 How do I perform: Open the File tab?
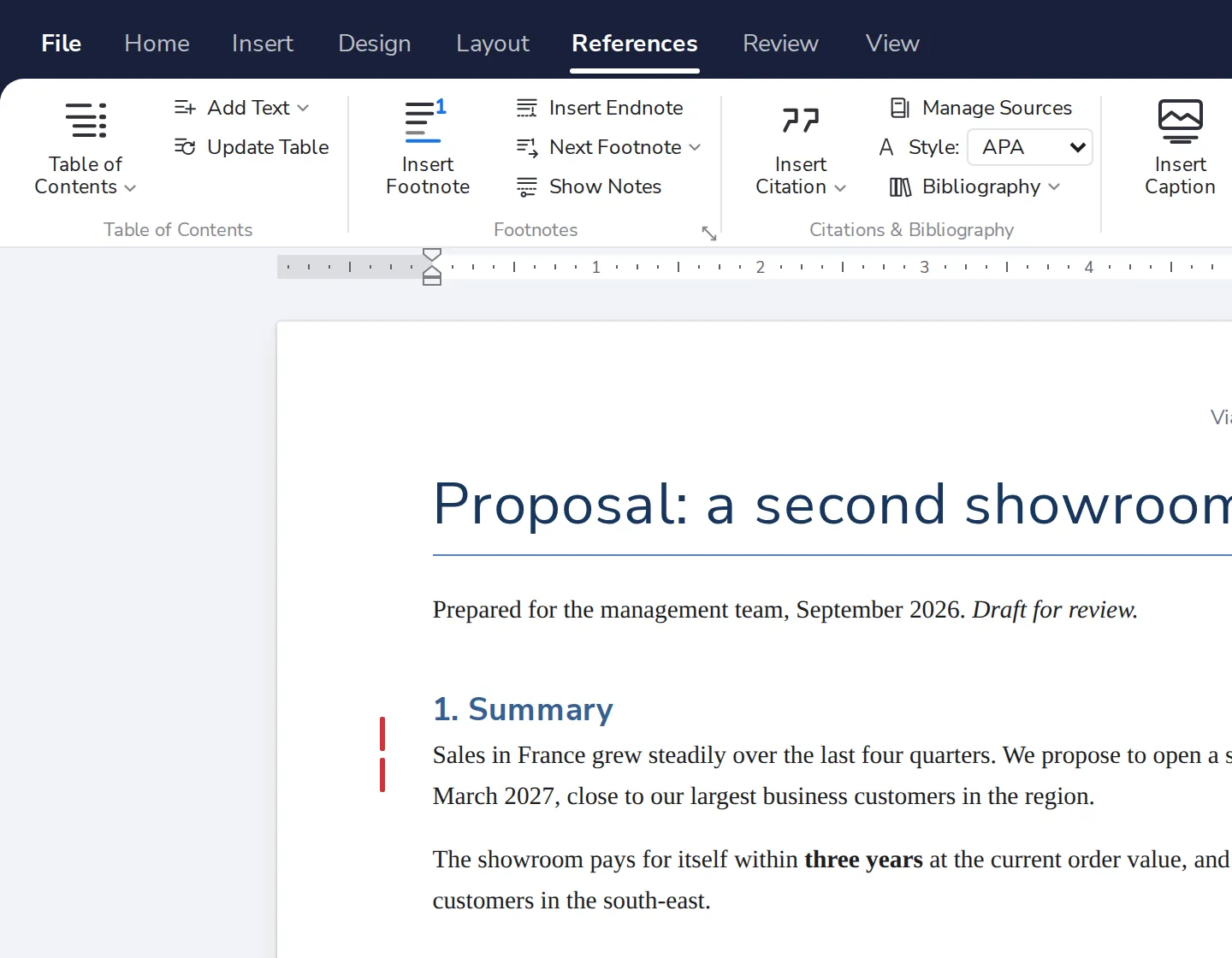(x=62, y=43)
